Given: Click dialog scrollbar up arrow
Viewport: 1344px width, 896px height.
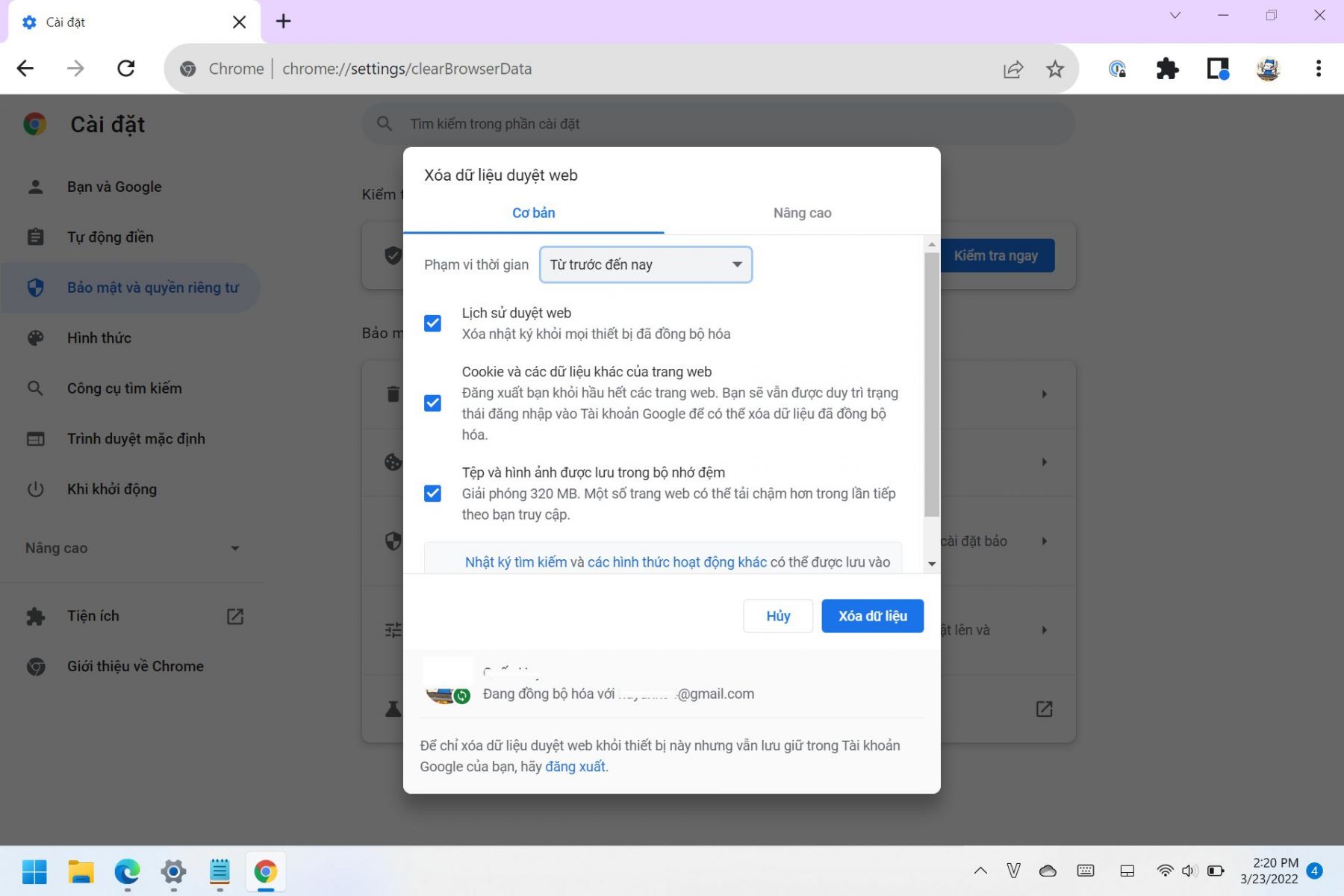Looking at the screenshot, I should click(932, 244).
